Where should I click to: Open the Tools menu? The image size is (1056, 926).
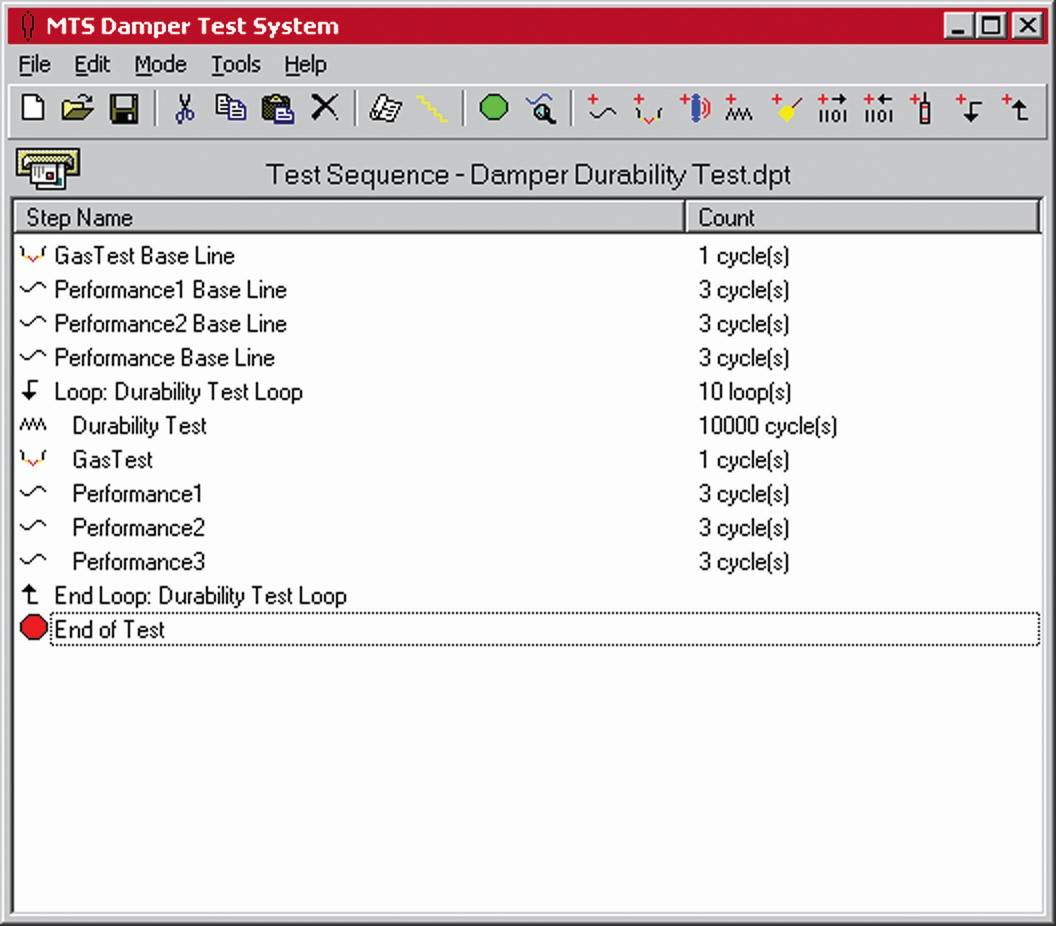(235, 64)
